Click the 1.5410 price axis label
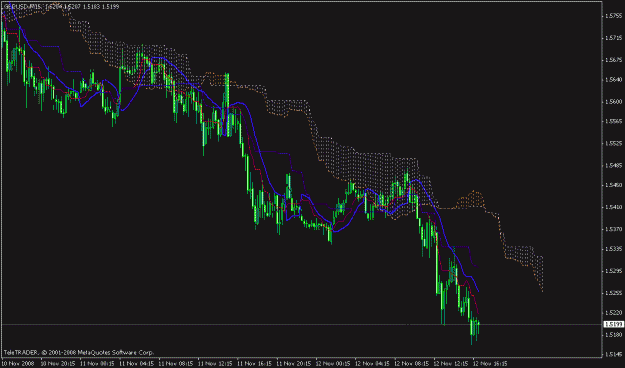The height and width of the screenshot is (368, 625). (614, 207)
